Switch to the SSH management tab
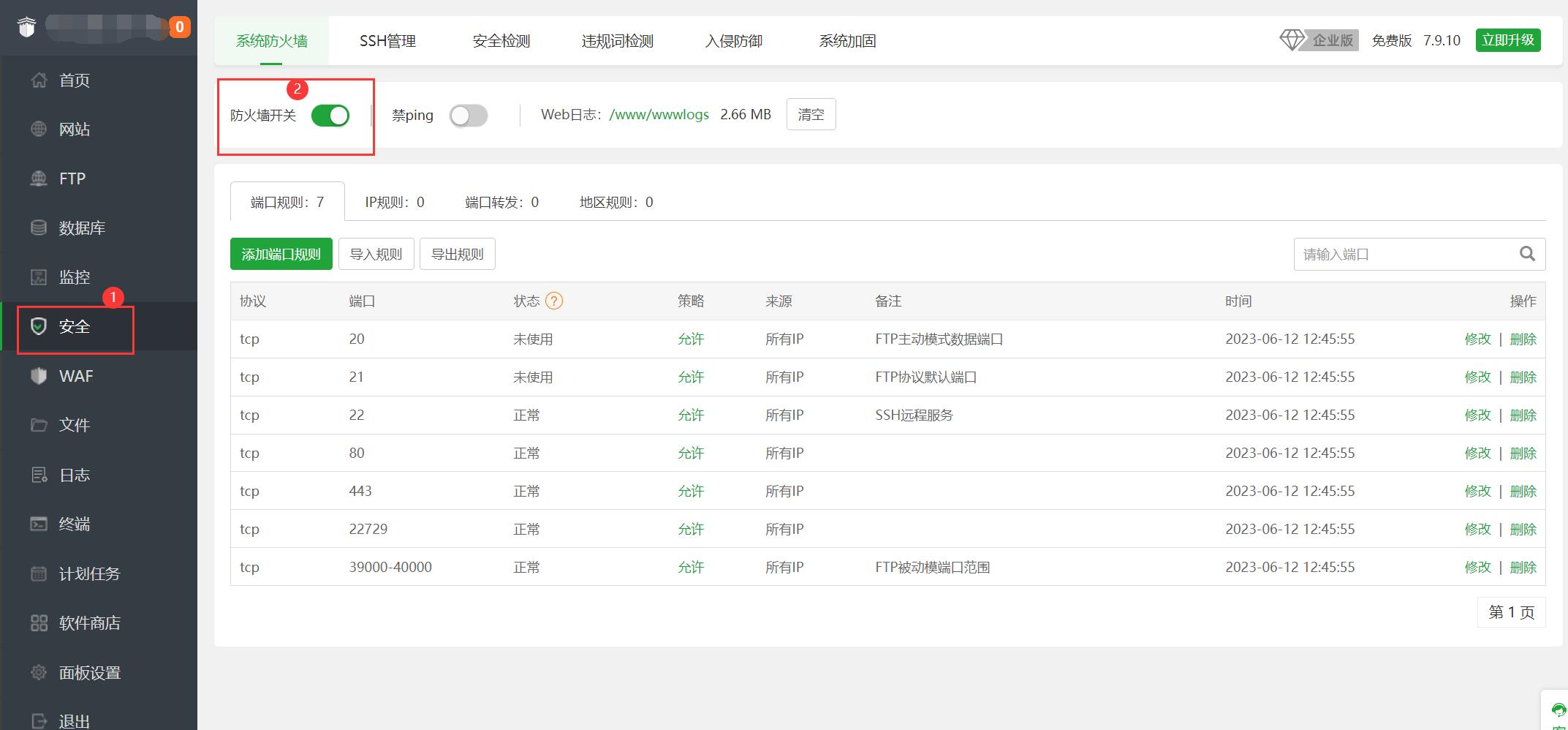The width and height of the screenshot is (1568, 730). [387, 41]
